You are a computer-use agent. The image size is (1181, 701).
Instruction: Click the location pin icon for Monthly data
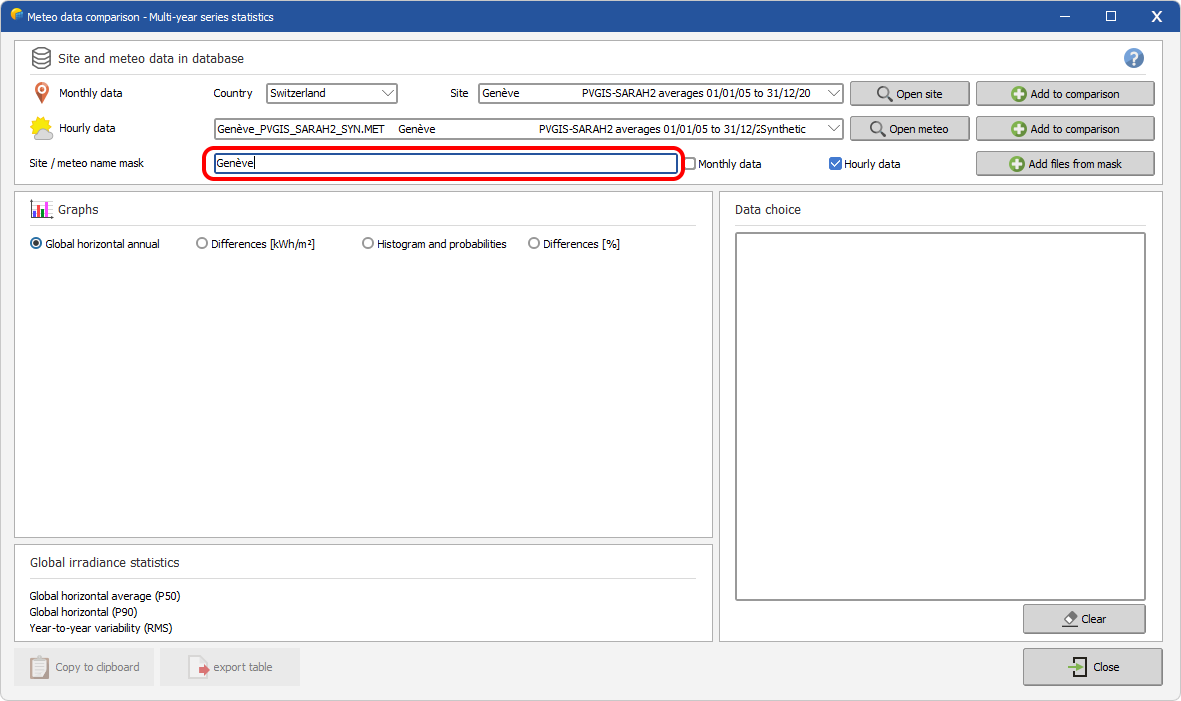[x=41, y=93]
